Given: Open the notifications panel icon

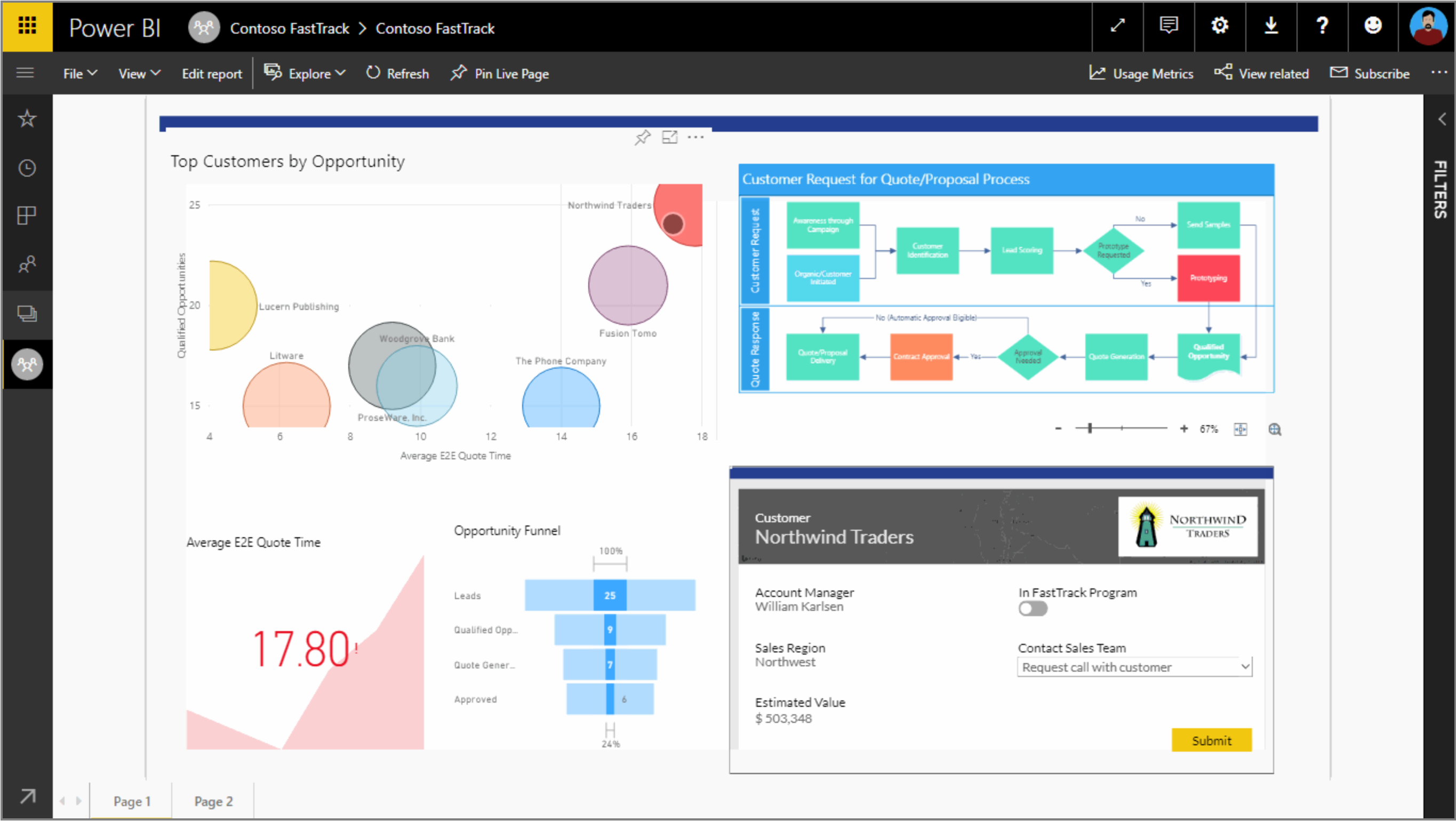Looking at the screenshot, I should (x=1169, y=26).
